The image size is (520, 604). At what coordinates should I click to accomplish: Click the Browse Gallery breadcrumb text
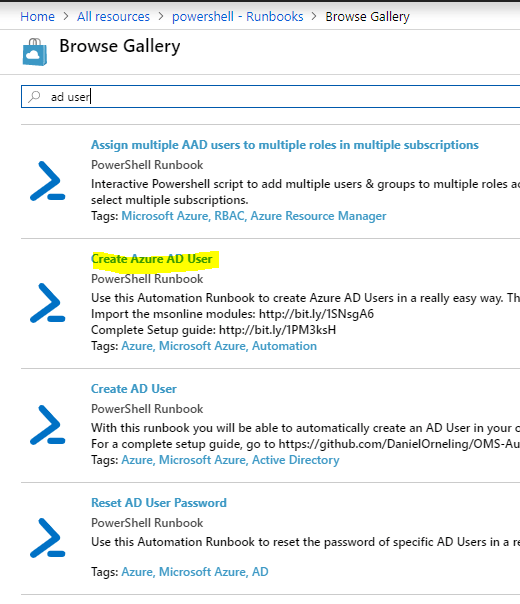point(367,17)
